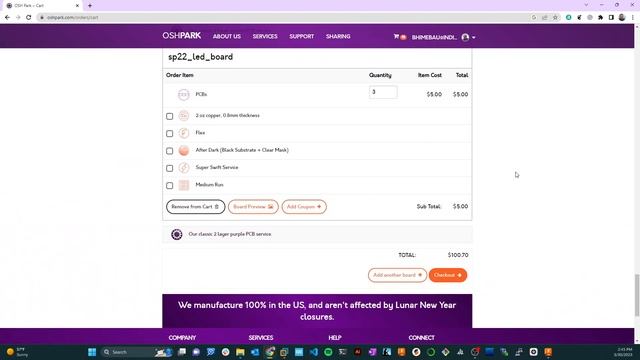Viewport: 640px width, 360px height.
Task: Open the Chrome menu three dots
Action: pos(633,18)
